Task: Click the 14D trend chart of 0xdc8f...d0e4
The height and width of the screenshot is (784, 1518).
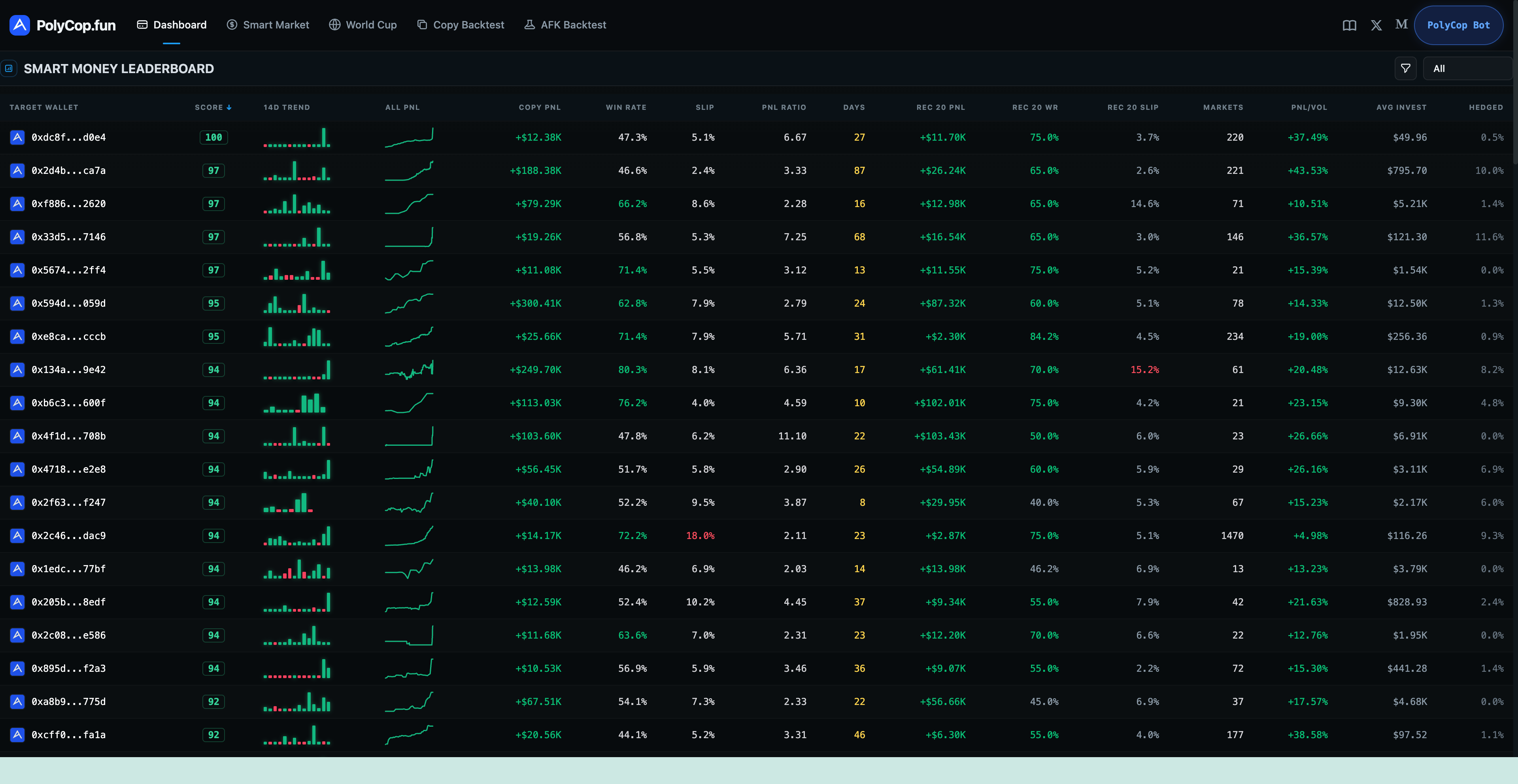Action: (296, 137)
